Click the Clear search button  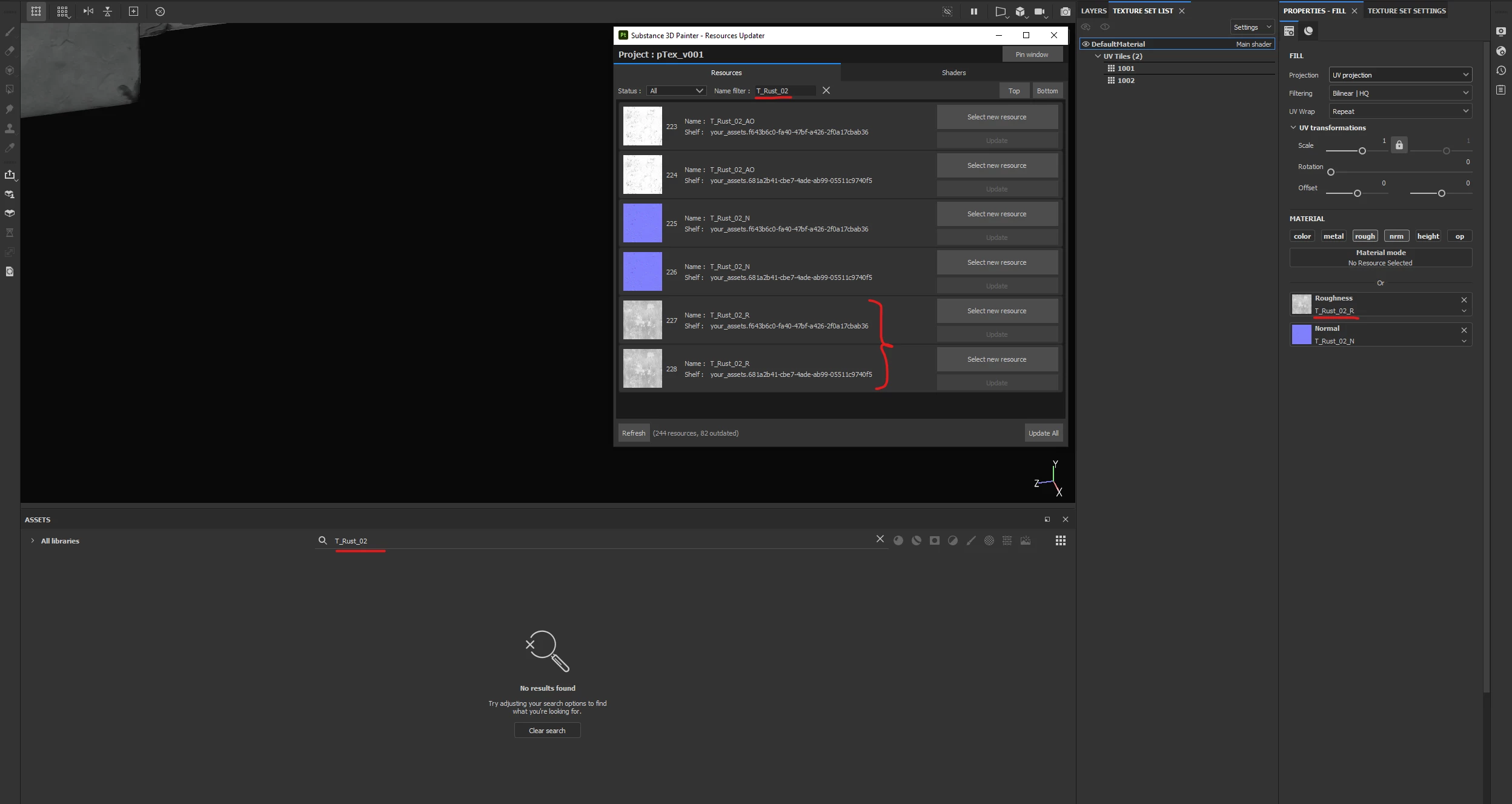[x=547, y=731]
